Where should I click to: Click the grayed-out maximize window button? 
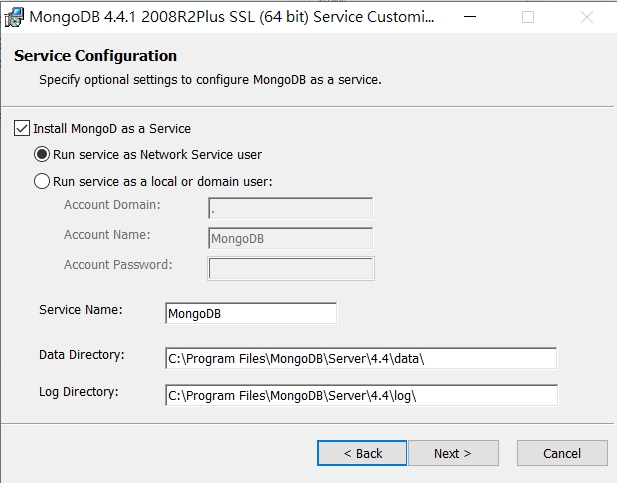point(528,17)
